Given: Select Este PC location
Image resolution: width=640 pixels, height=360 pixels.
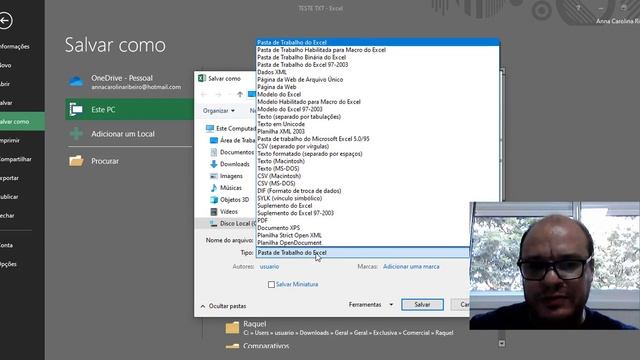Looking at the screenshot, I should click(x=129, y=109).
